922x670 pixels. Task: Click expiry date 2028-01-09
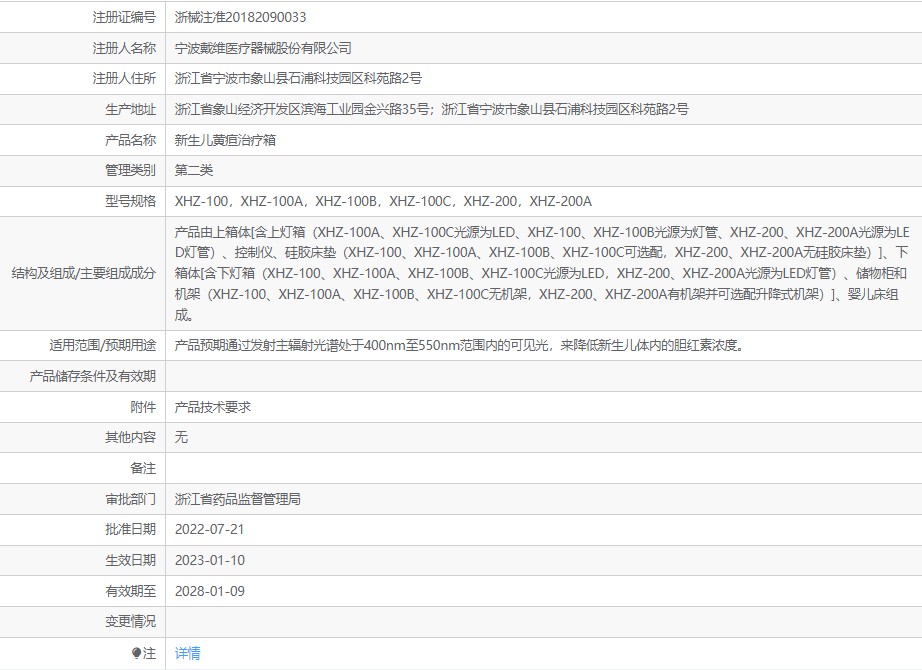(x=210, y=591)
